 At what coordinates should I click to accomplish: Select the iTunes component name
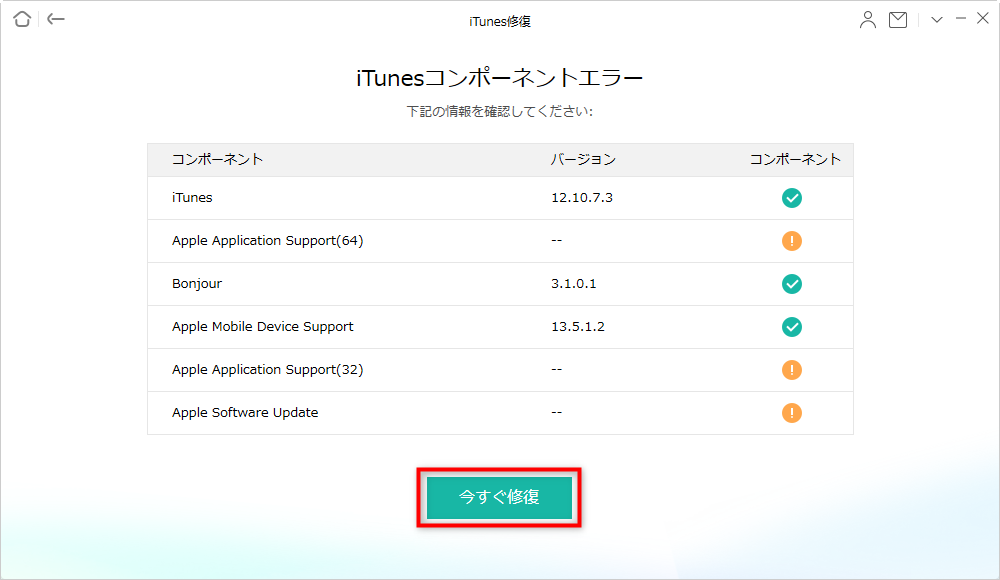coord(192,198)
